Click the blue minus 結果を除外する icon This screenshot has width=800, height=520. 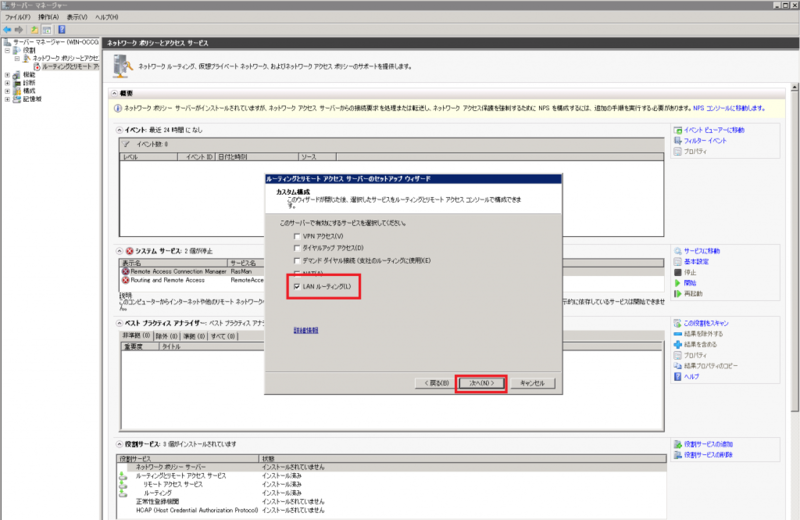click(x=678, y=334)
